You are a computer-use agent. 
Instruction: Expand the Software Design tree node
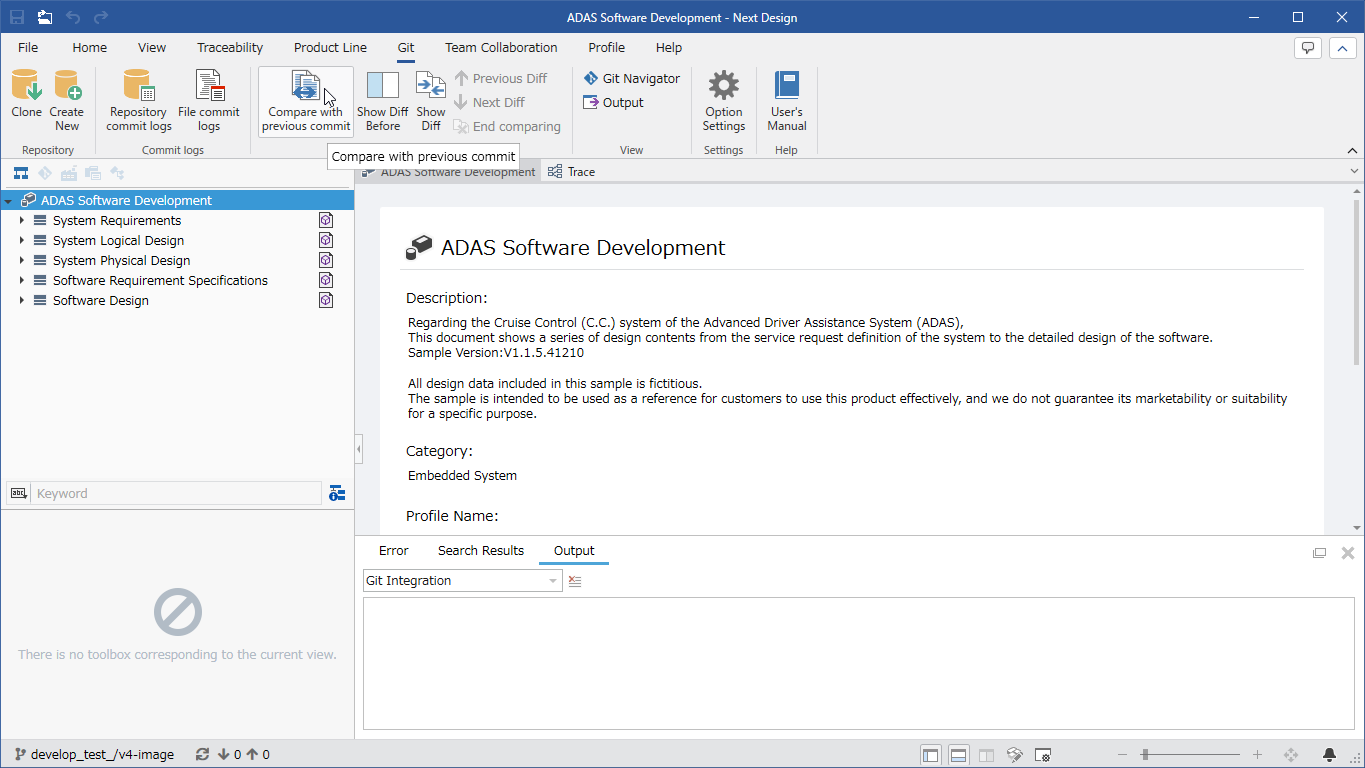[21, 300]
